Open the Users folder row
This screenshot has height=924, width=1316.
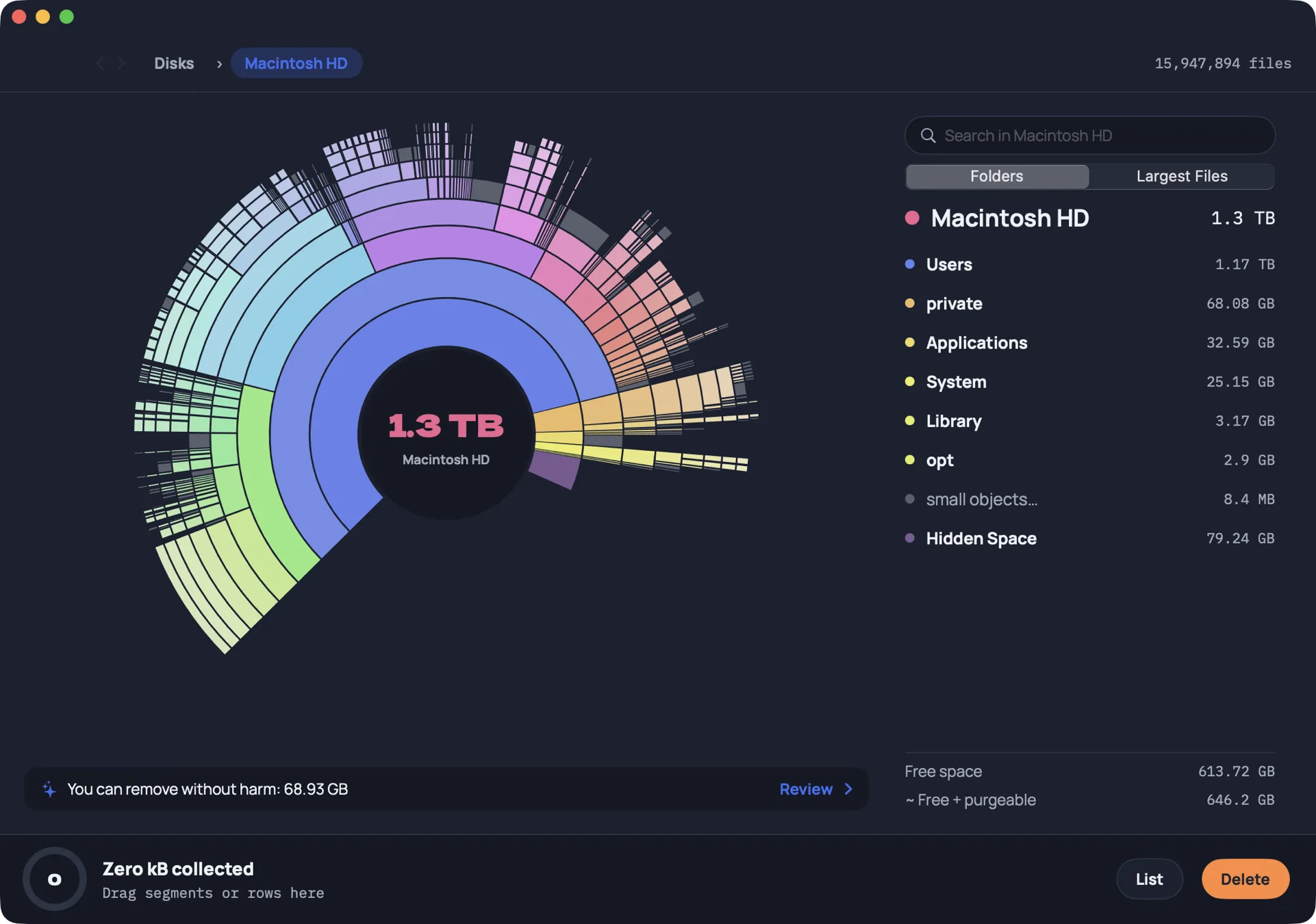pos(1090,264)
